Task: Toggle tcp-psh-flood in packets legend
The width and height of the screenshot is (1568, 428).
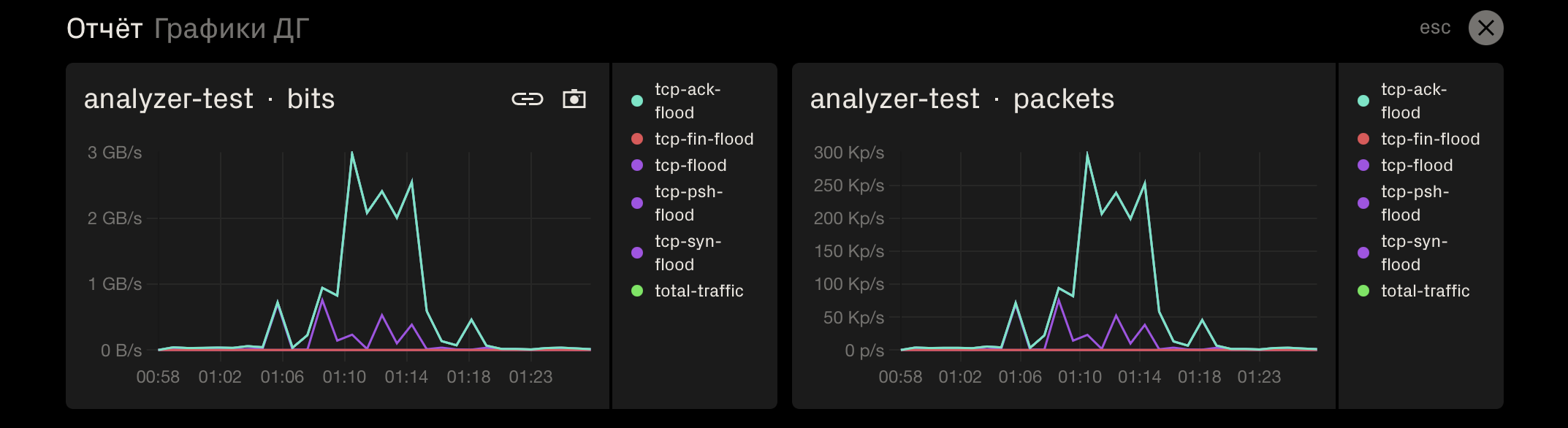Action: tap(1414, 203)
